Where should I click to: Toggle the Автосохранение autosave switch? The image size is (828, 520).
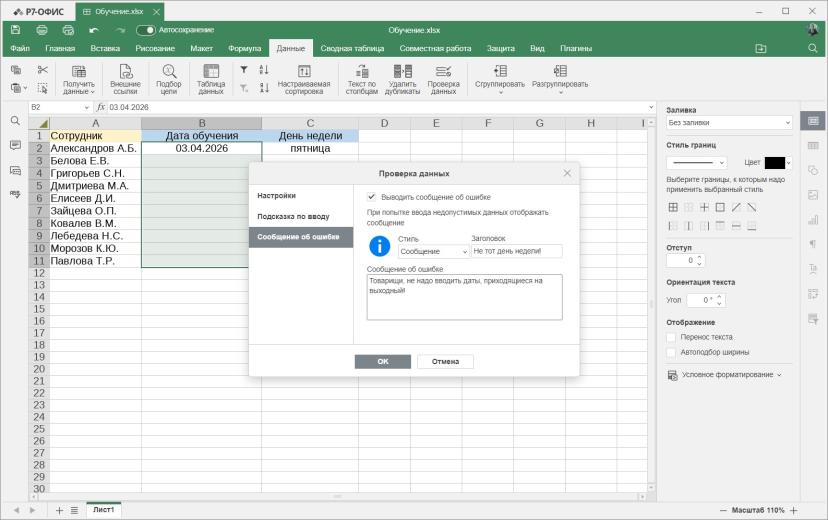coord(146,30)
